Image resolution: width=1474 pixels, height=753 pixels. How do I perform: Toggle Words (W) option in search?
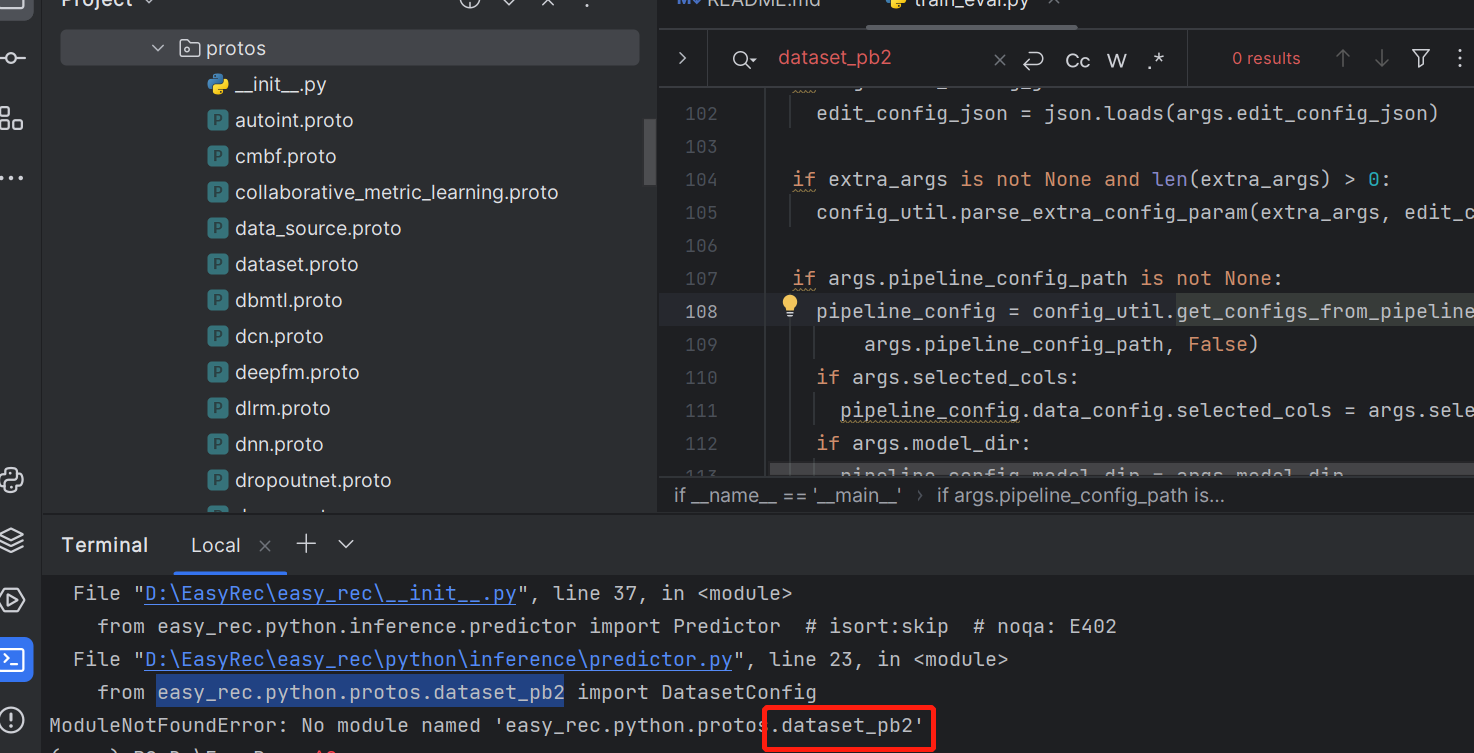[x=1117, y=61]
